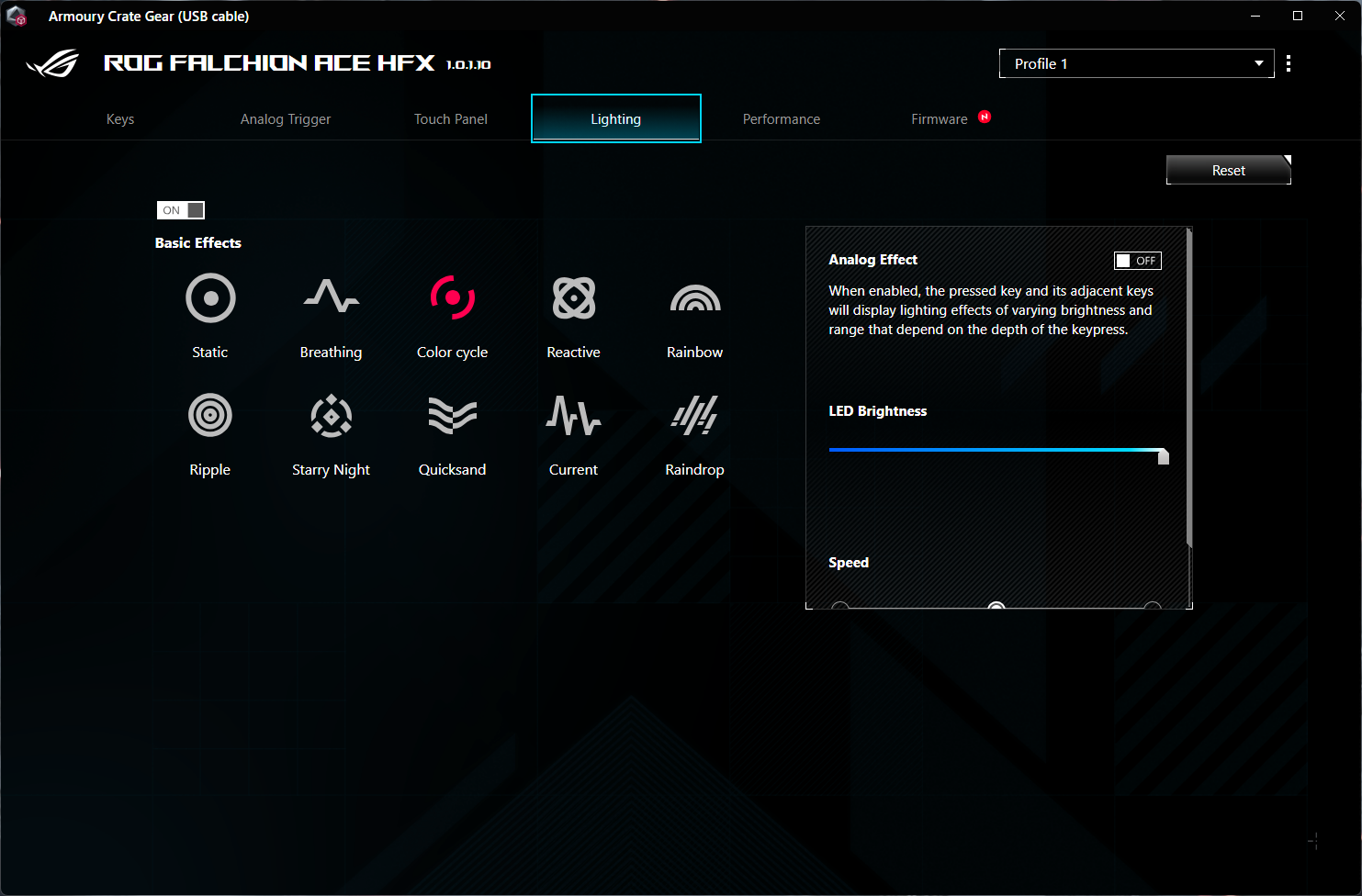Click the Reset button
This screenshot has width=1362, height=896.
(1229, 170)
